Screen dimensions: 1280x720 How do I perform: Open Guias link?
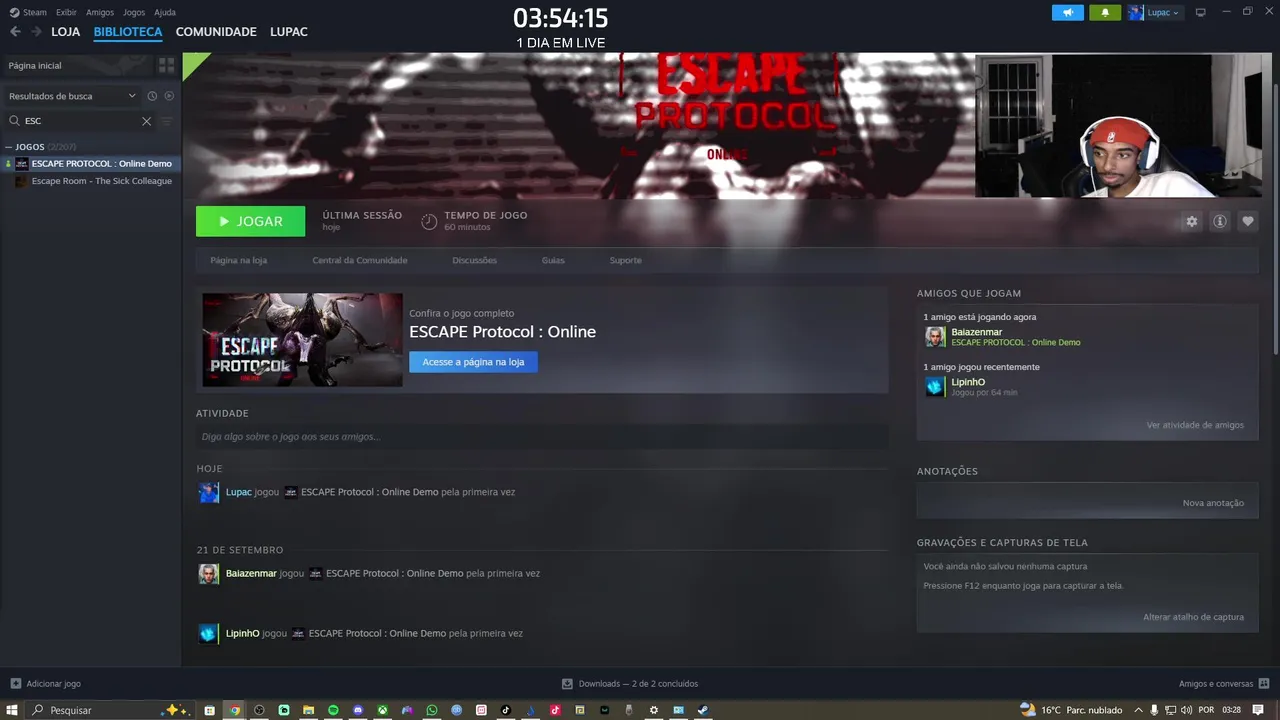point(553,260)
